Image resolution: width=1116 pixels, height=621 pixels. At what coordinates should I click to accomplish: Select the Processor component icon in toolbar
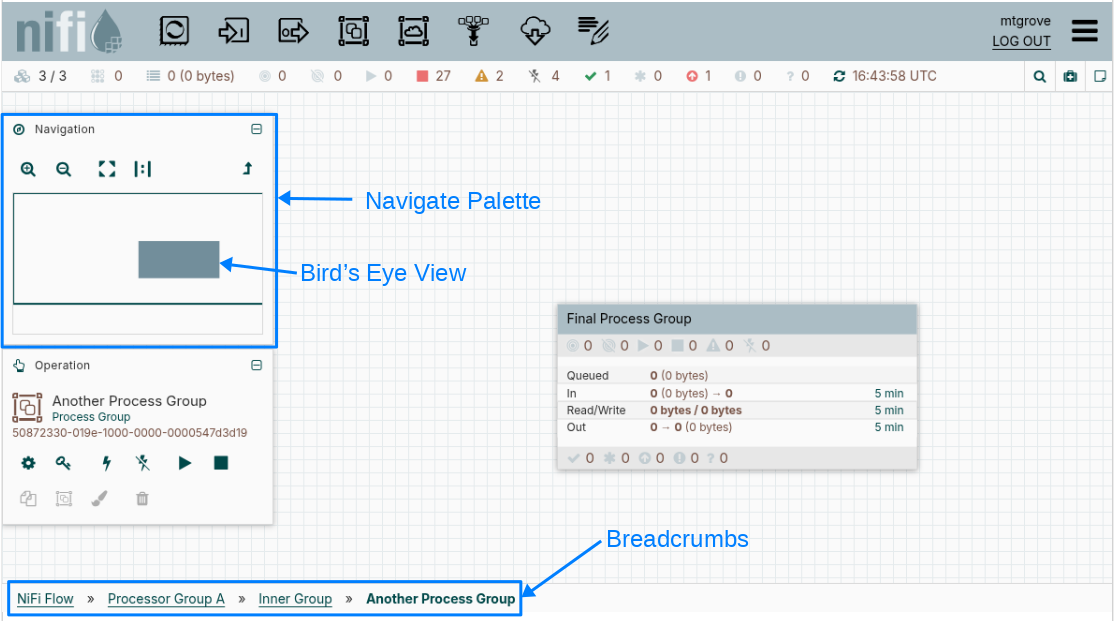pos(174,31)
